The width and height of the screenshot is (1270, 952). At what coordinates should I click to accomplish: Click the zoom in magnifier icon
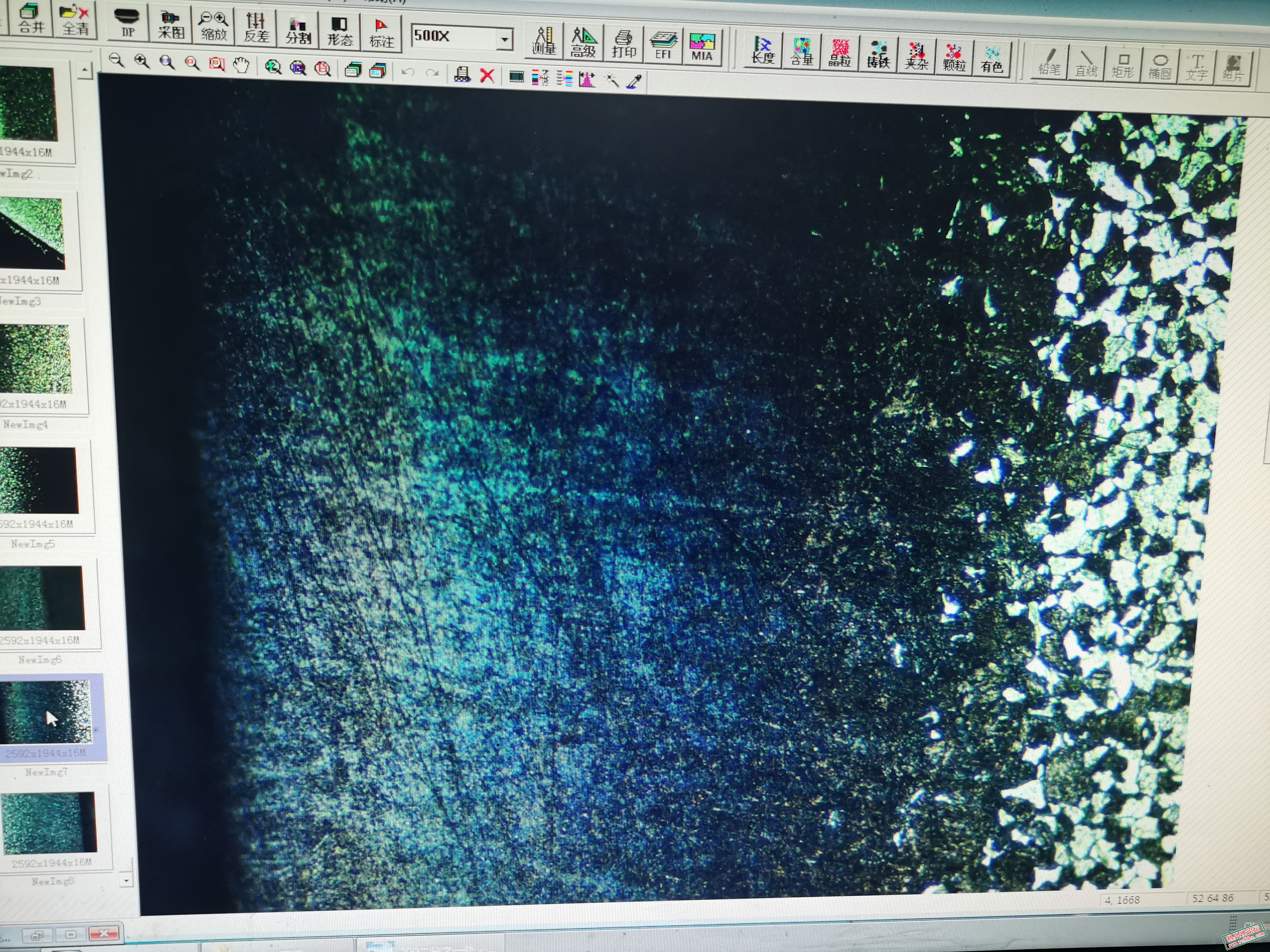141,61
